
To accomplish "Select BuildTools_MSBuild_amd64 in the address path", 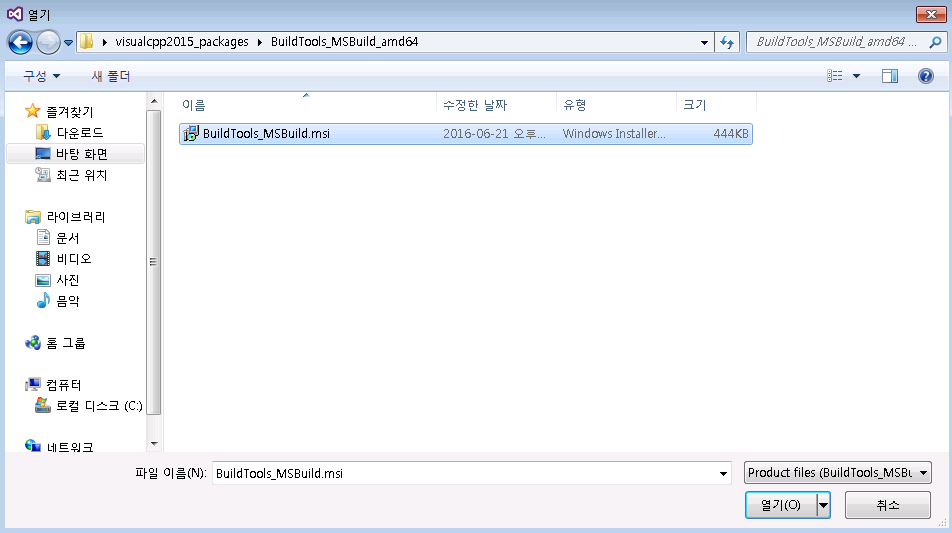I will pos(344,42).
